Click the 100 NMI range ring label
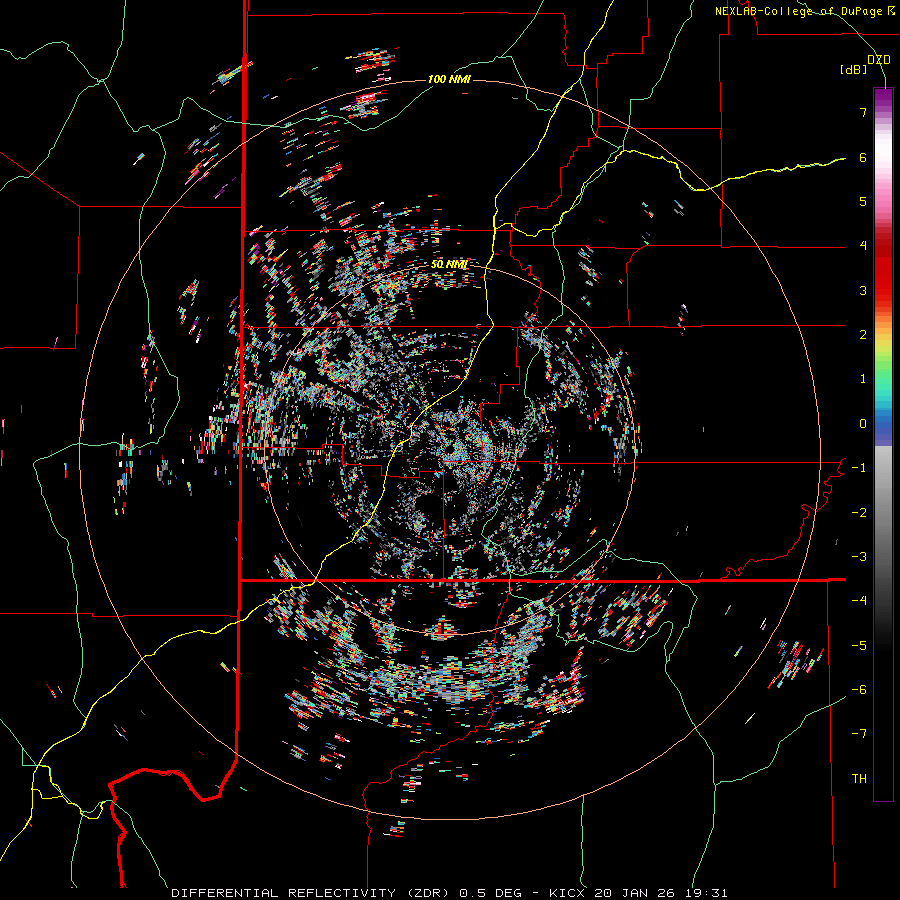The image size is (900, 900). pyautogui.click(x=449, y=79)
